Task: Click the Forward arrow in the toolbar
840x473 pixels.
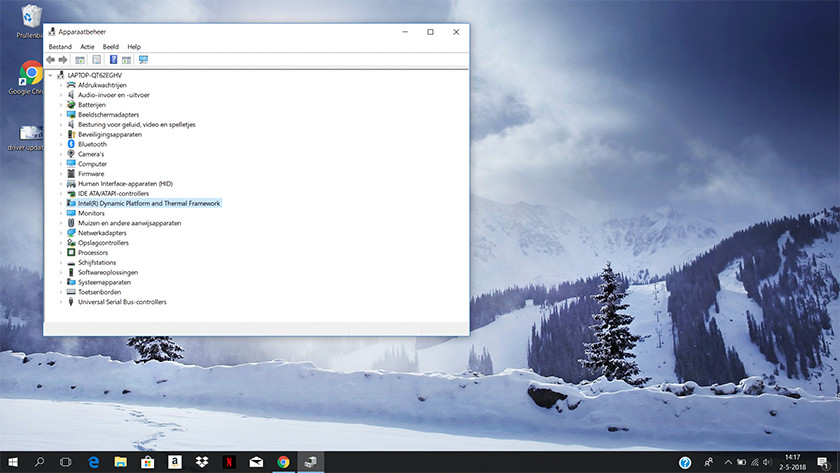Action: 63,60
